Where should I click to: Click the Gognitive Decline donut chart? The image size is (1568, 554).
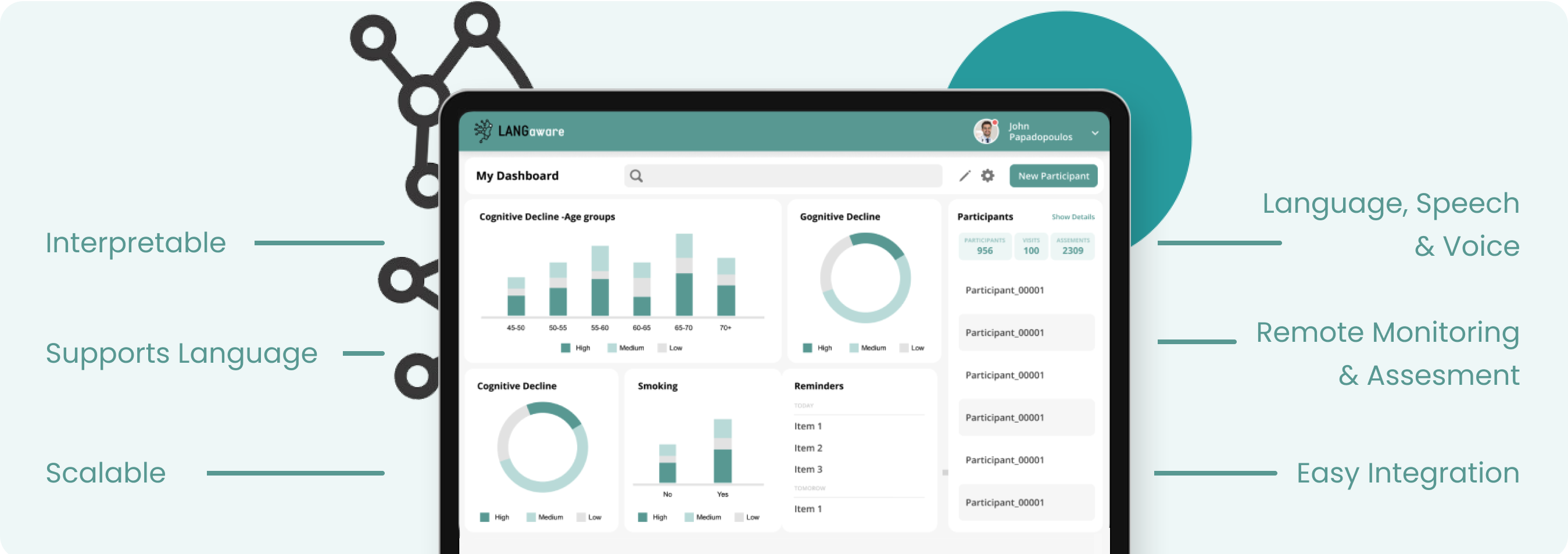pyautogui.click(x=865, y=278)
